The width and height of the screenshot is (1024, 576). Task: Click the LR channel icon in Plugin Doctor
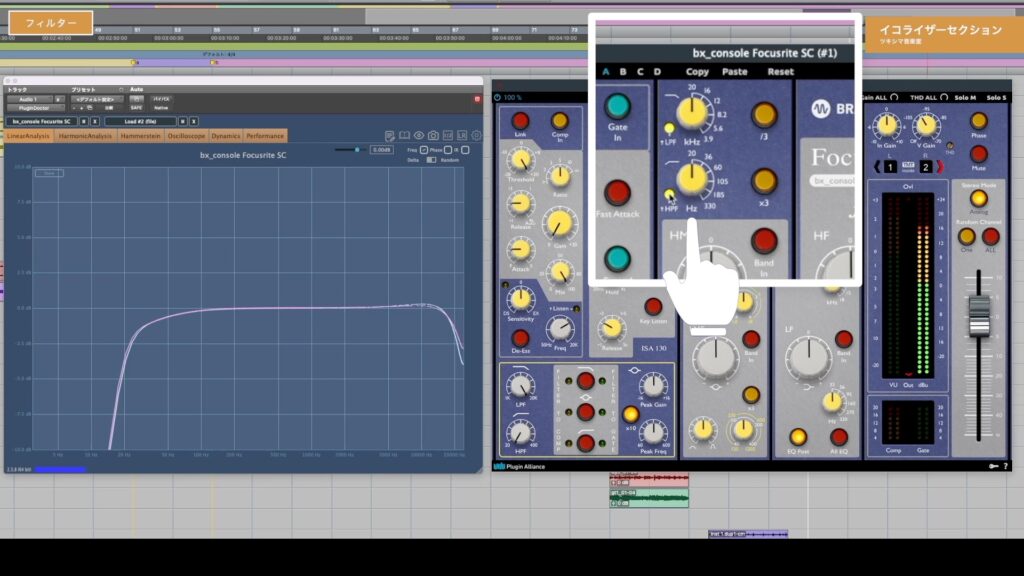(x=462, y=136)
